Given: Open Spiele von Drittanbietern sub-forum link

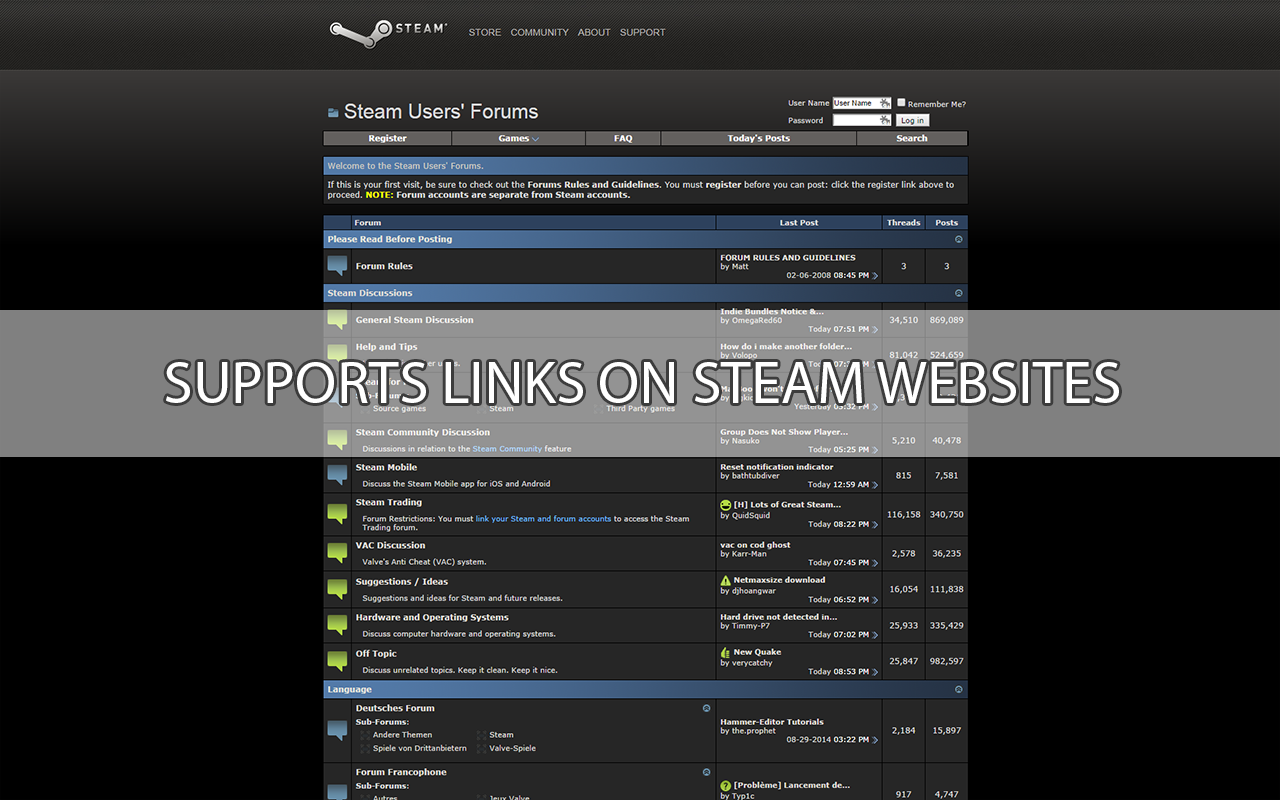Looking at the screenshot, I should click(419, 748).
